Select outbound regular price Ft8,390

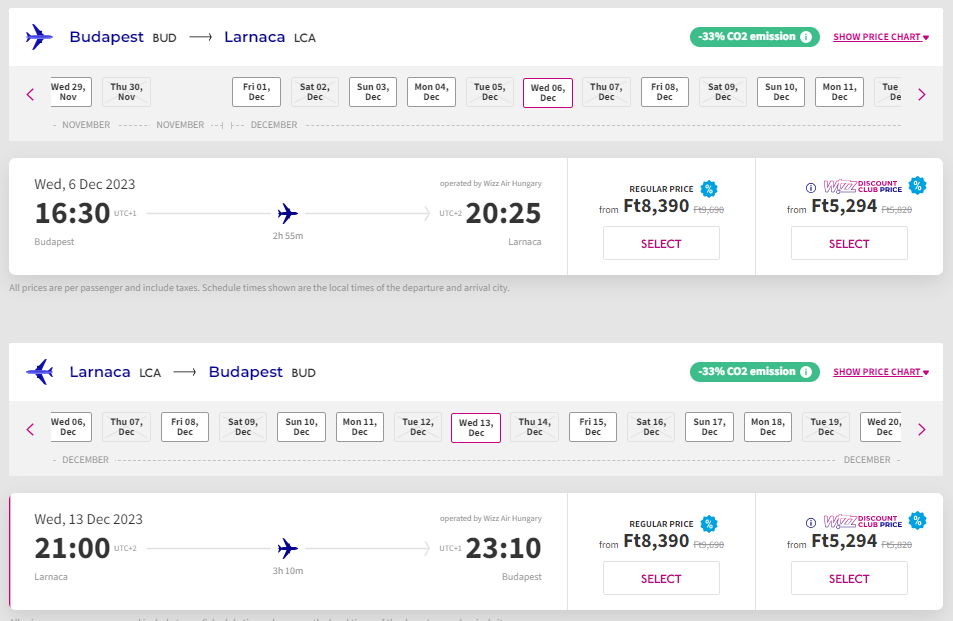click(661, 244)
